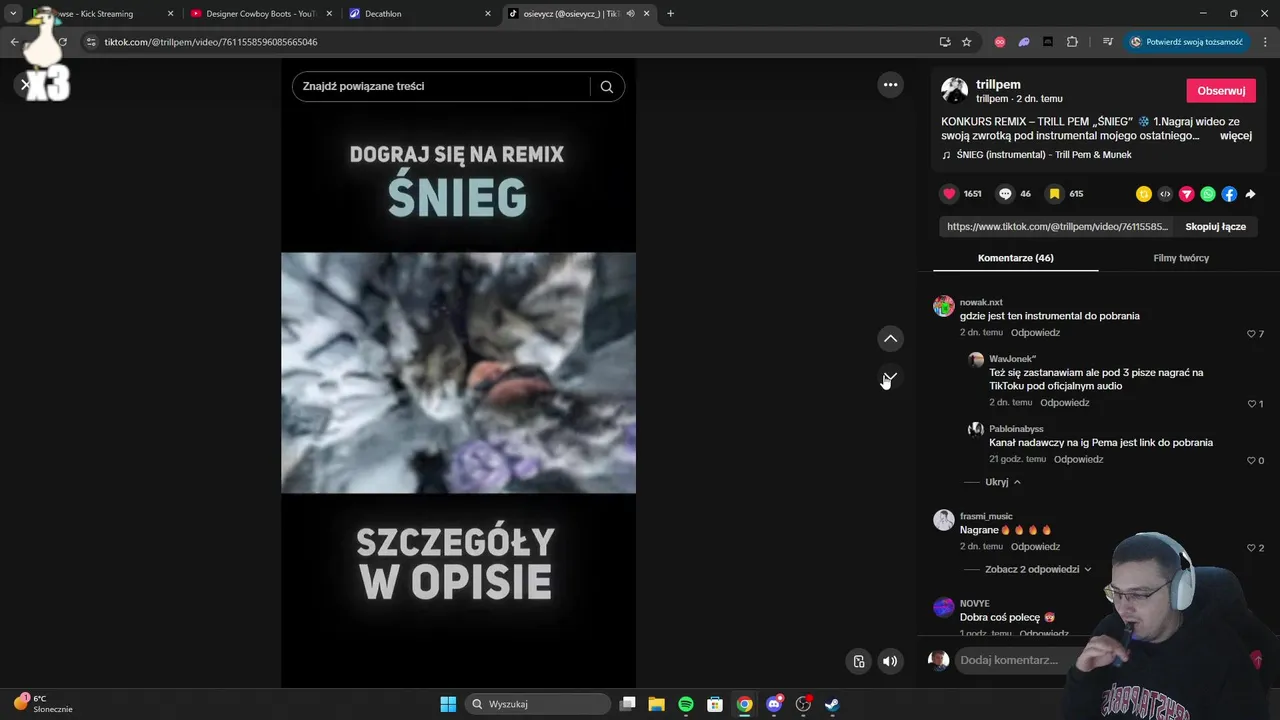
Task: Switch to Designer Cowboy Boots YouTube tab
Action: 260,14
